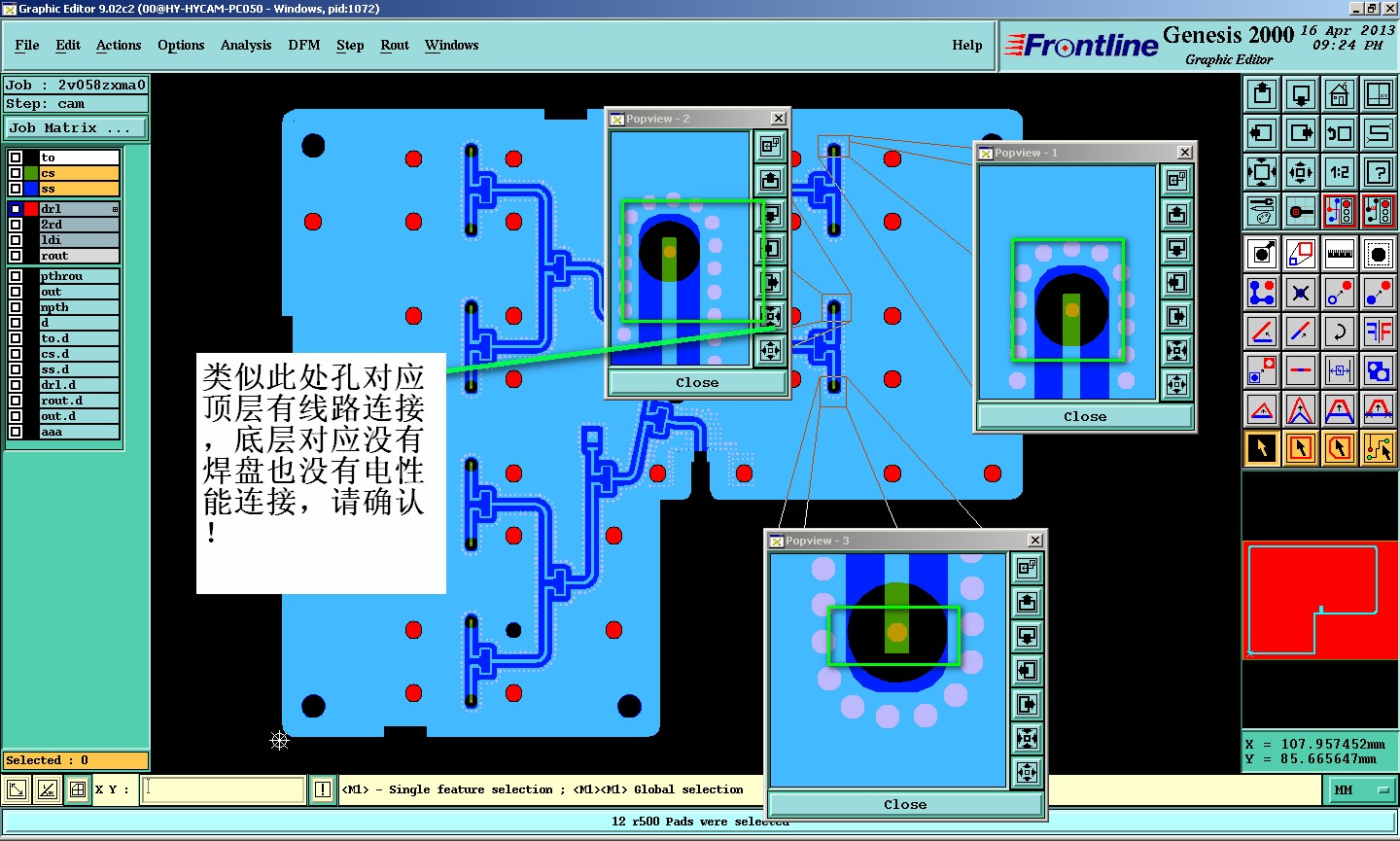1400x841 pixels.
Task: Open the File menu
Action: (27, 46)
